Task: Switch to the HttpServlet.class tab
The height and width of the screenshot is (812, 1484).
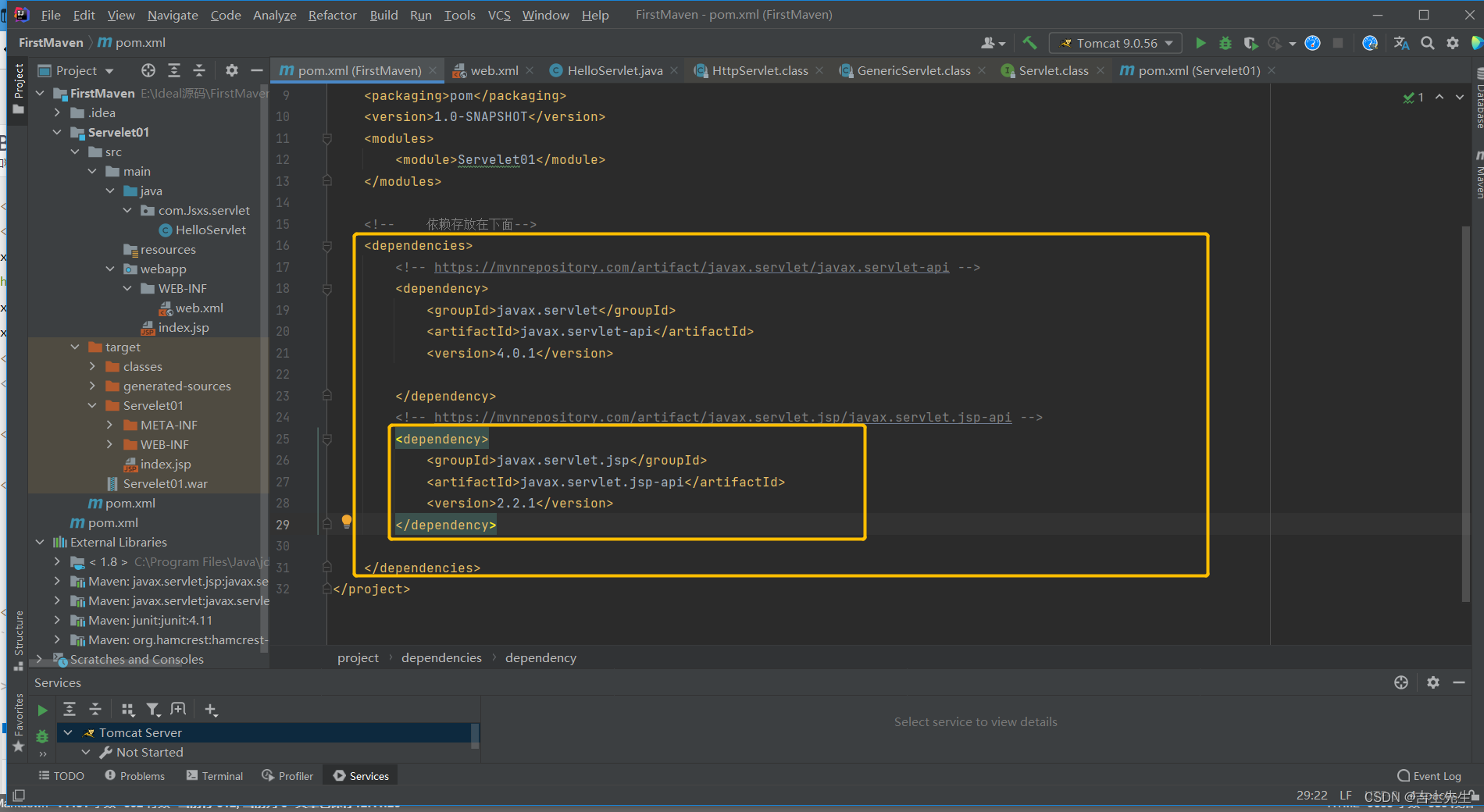Action: point(759,70)
